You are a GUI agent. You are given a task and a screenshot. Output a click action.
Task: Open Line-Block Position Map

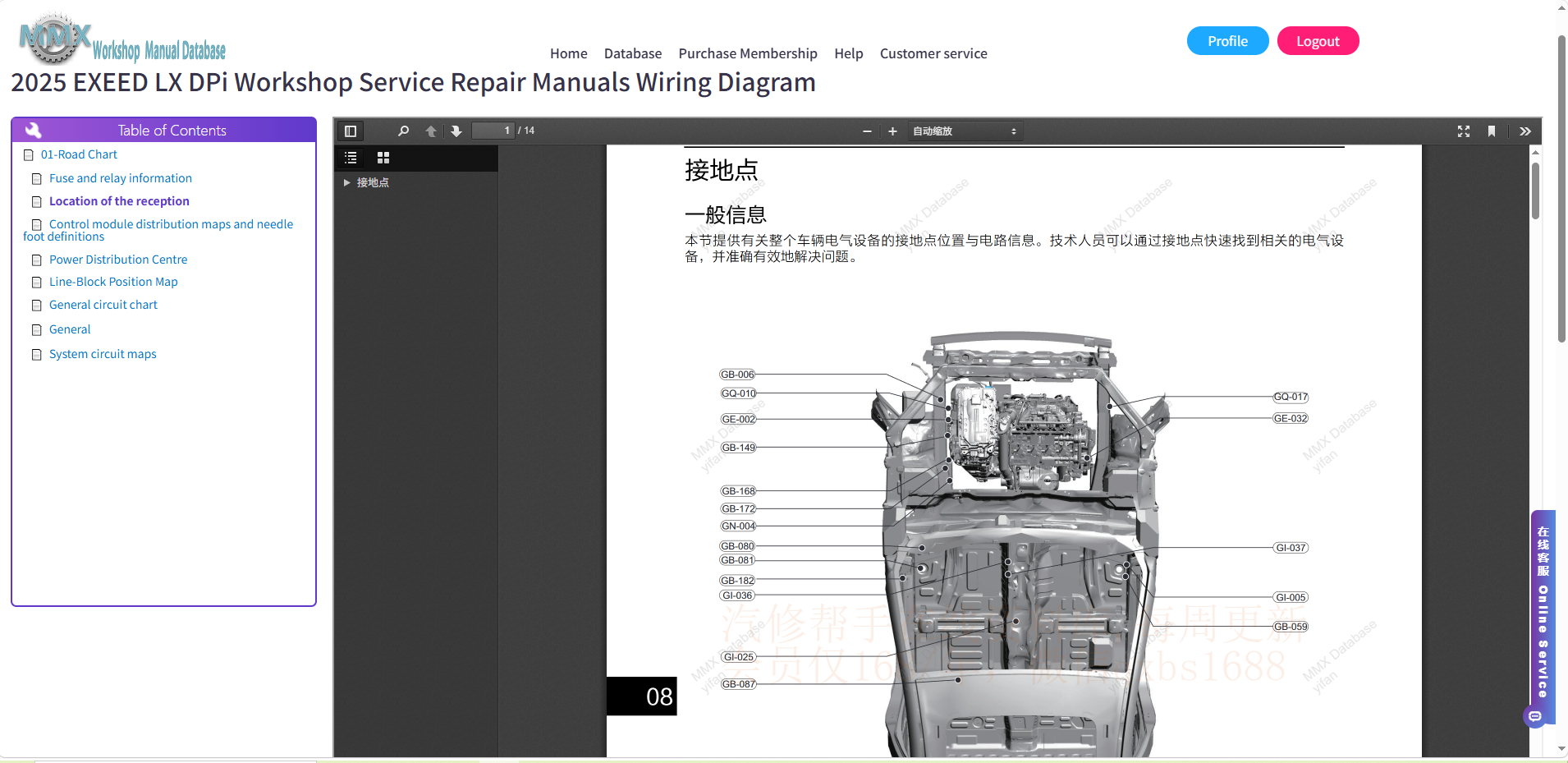(113, 282)
